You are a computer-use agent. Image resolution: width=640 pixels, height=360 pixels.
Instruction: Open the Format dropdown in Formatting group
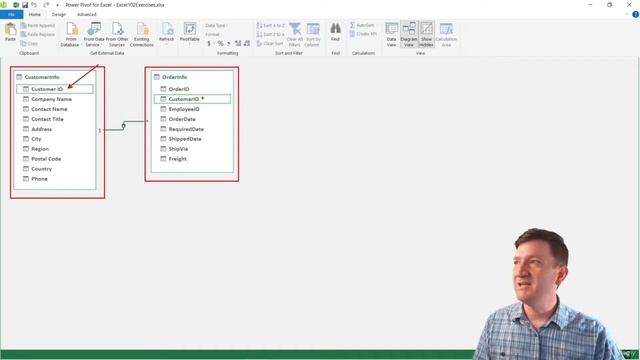213,34
